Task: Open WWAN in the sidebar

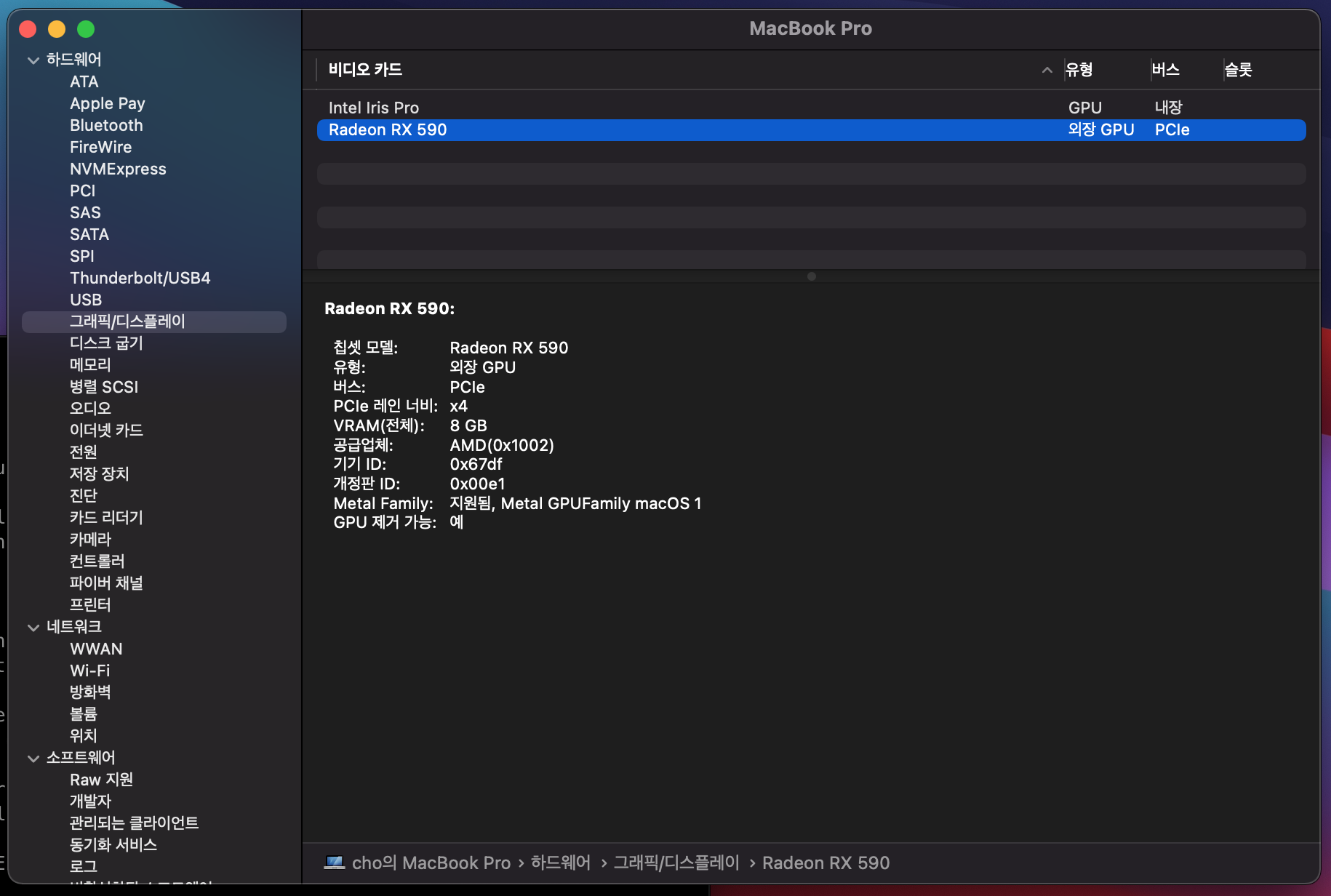Action: coord(96,649)
